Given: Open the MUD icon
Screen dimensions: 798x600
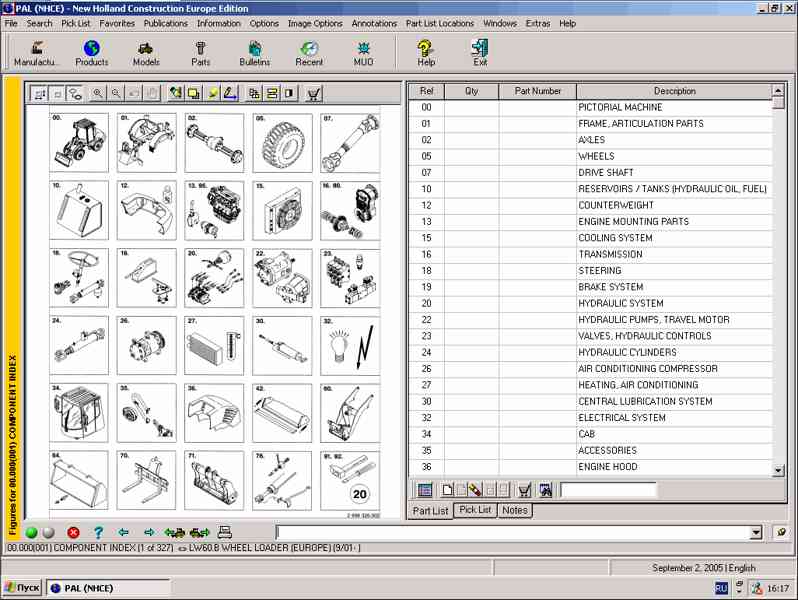Looking at the screenshot, I should 363,53.
